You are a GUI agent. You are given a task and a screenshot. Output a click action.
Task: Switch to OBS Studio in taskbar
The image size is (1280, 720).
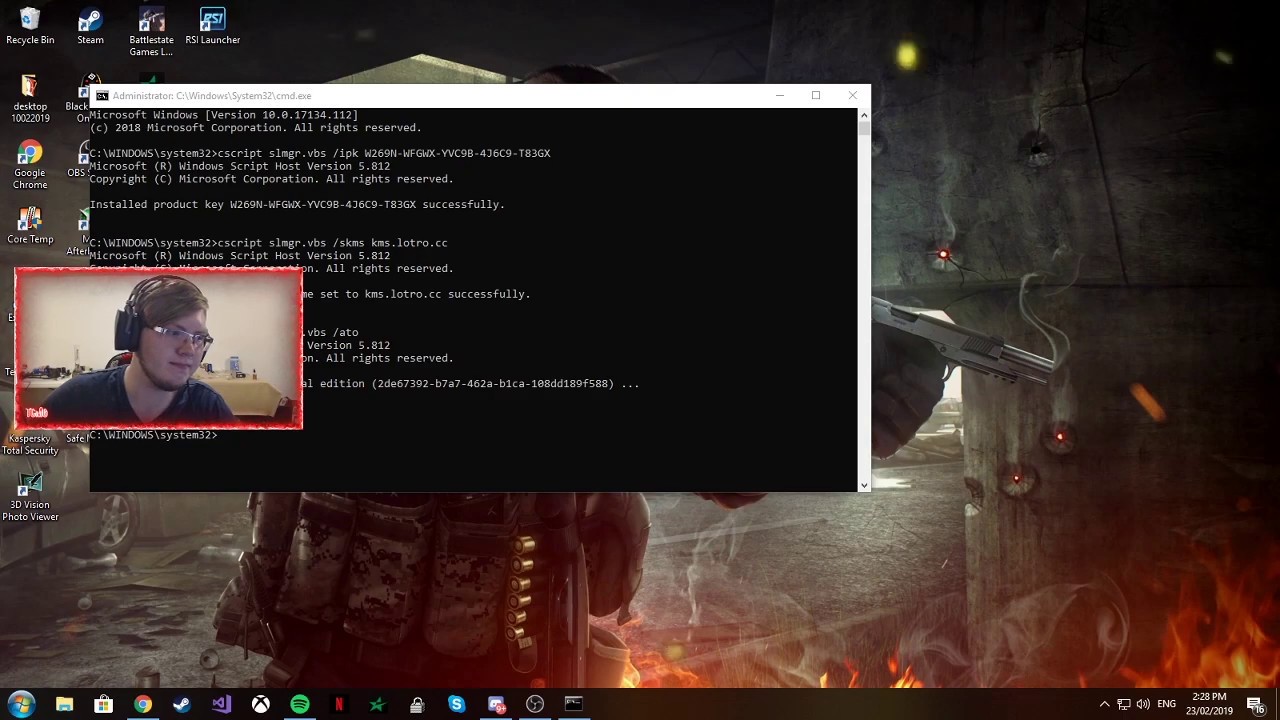tap(535, 705)
